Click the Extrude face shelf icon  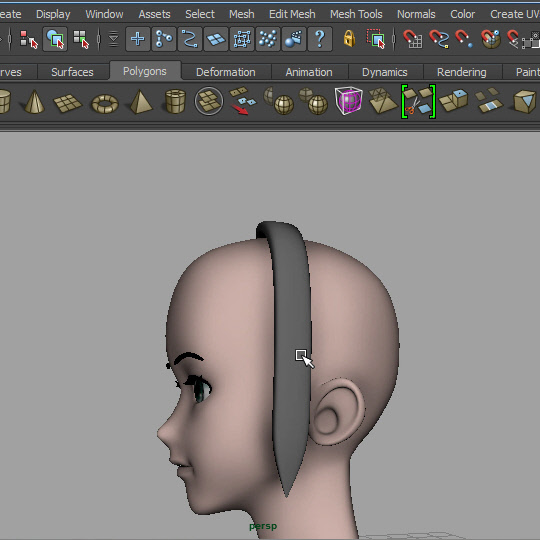454,101
